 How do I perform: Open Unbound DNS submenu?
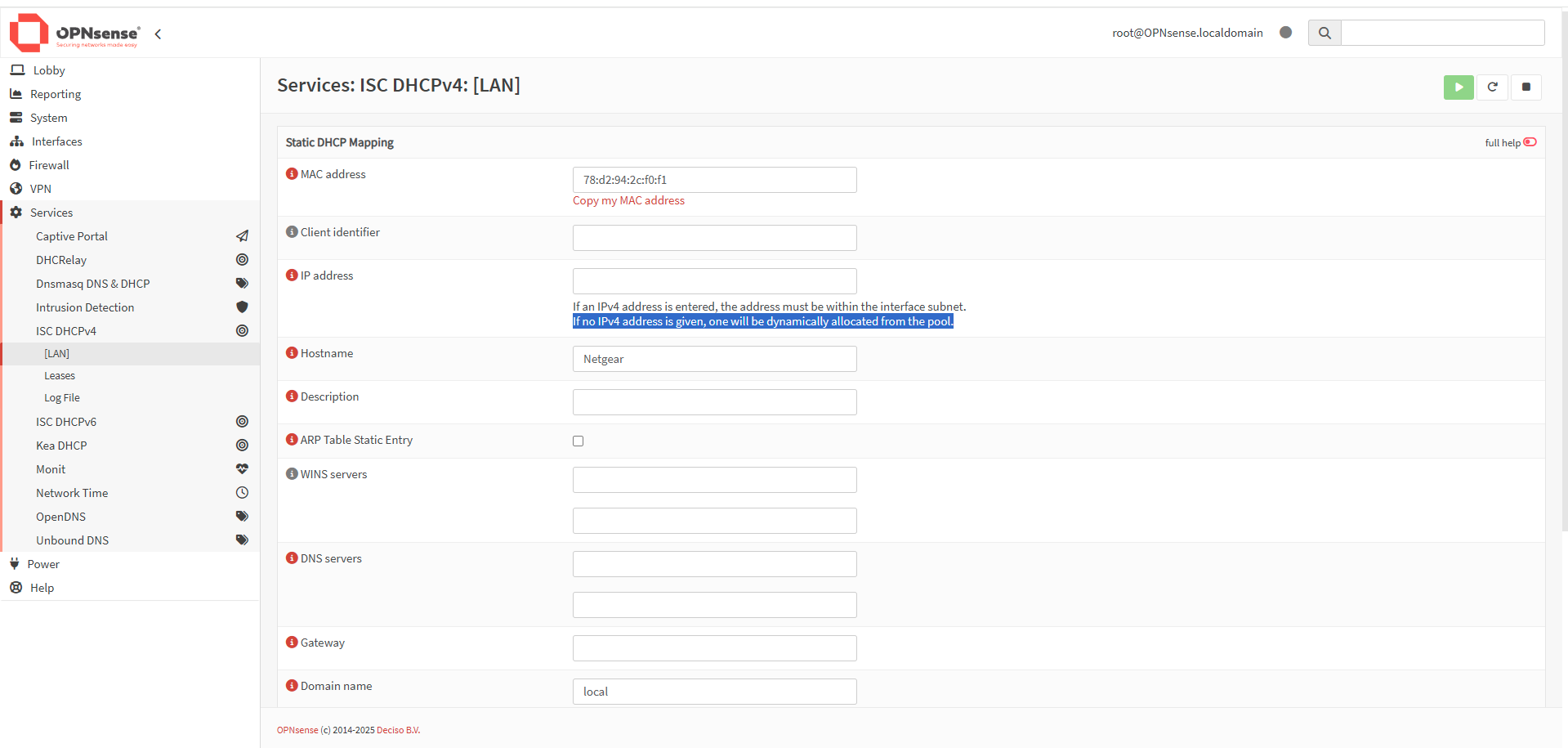pyautogui.click(x=72, y=540)
